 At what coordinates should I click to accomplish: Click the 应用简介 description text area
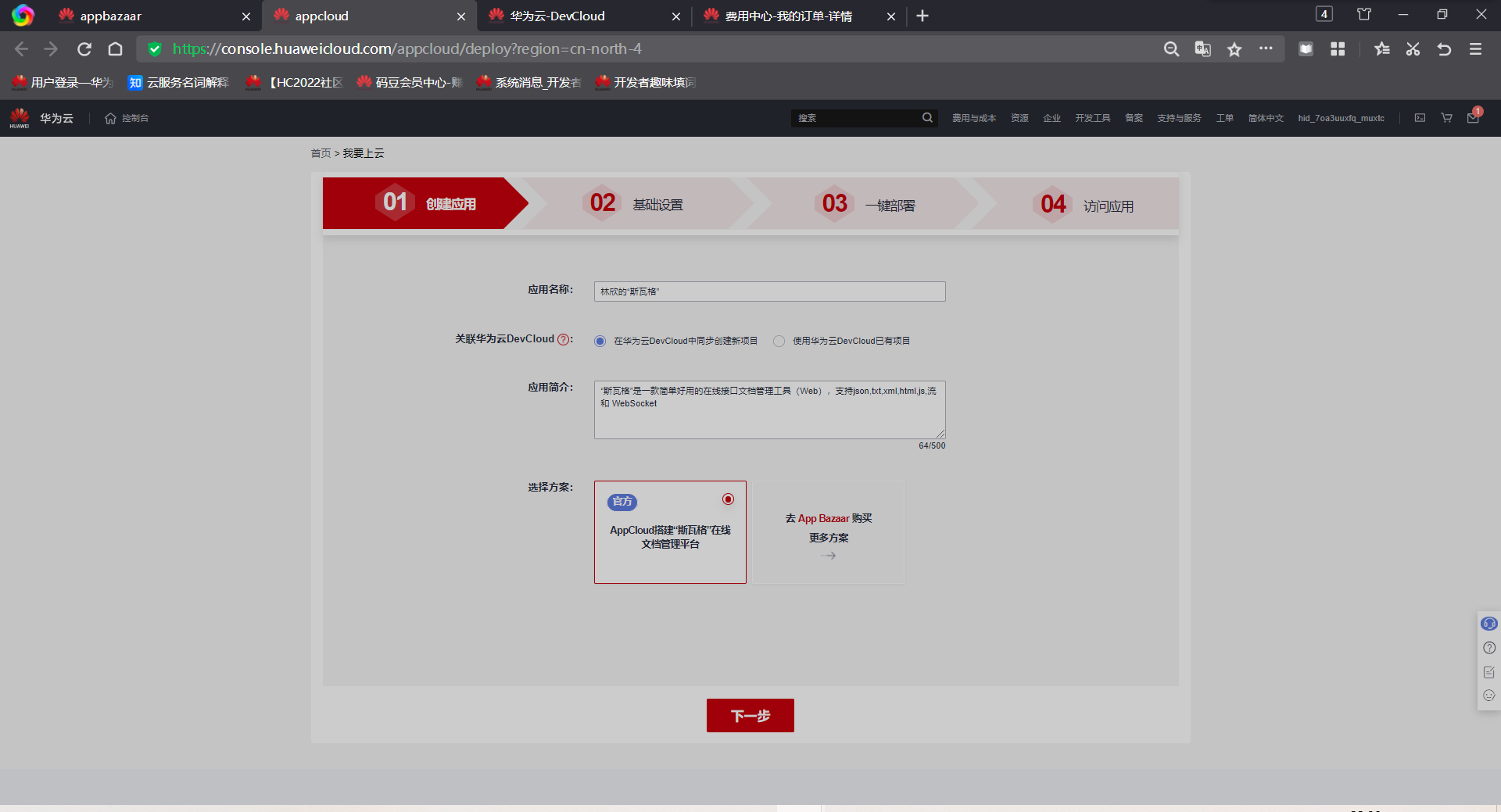[x=770, y=410]
